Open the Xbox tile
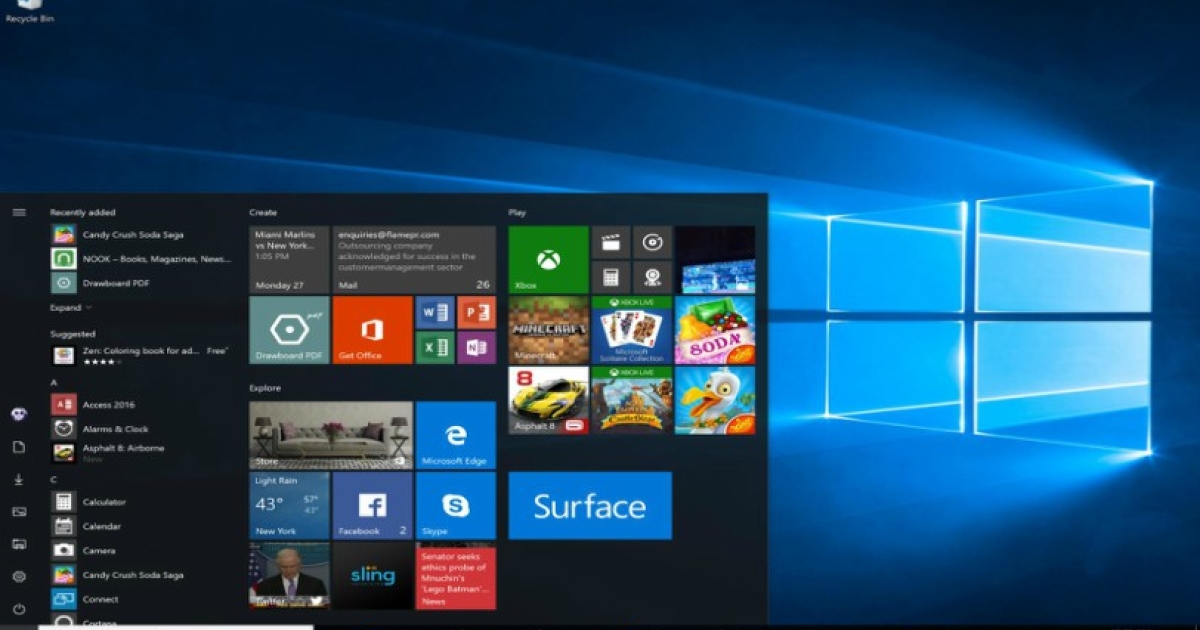This screenshot has height=630, width=1200. [548, 260]
